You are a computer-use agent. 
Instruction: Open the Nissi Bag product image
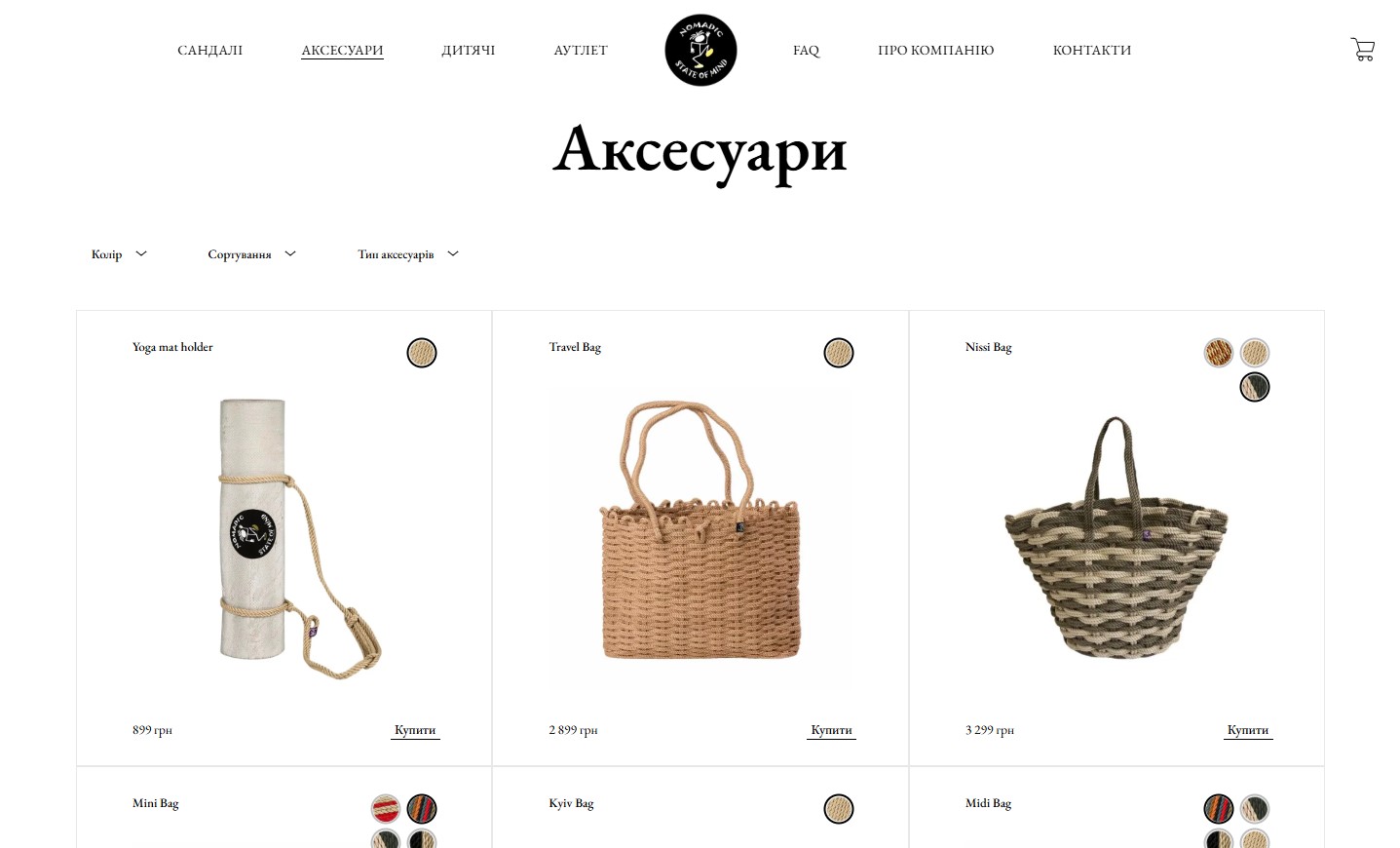(x=1116, y=538)
